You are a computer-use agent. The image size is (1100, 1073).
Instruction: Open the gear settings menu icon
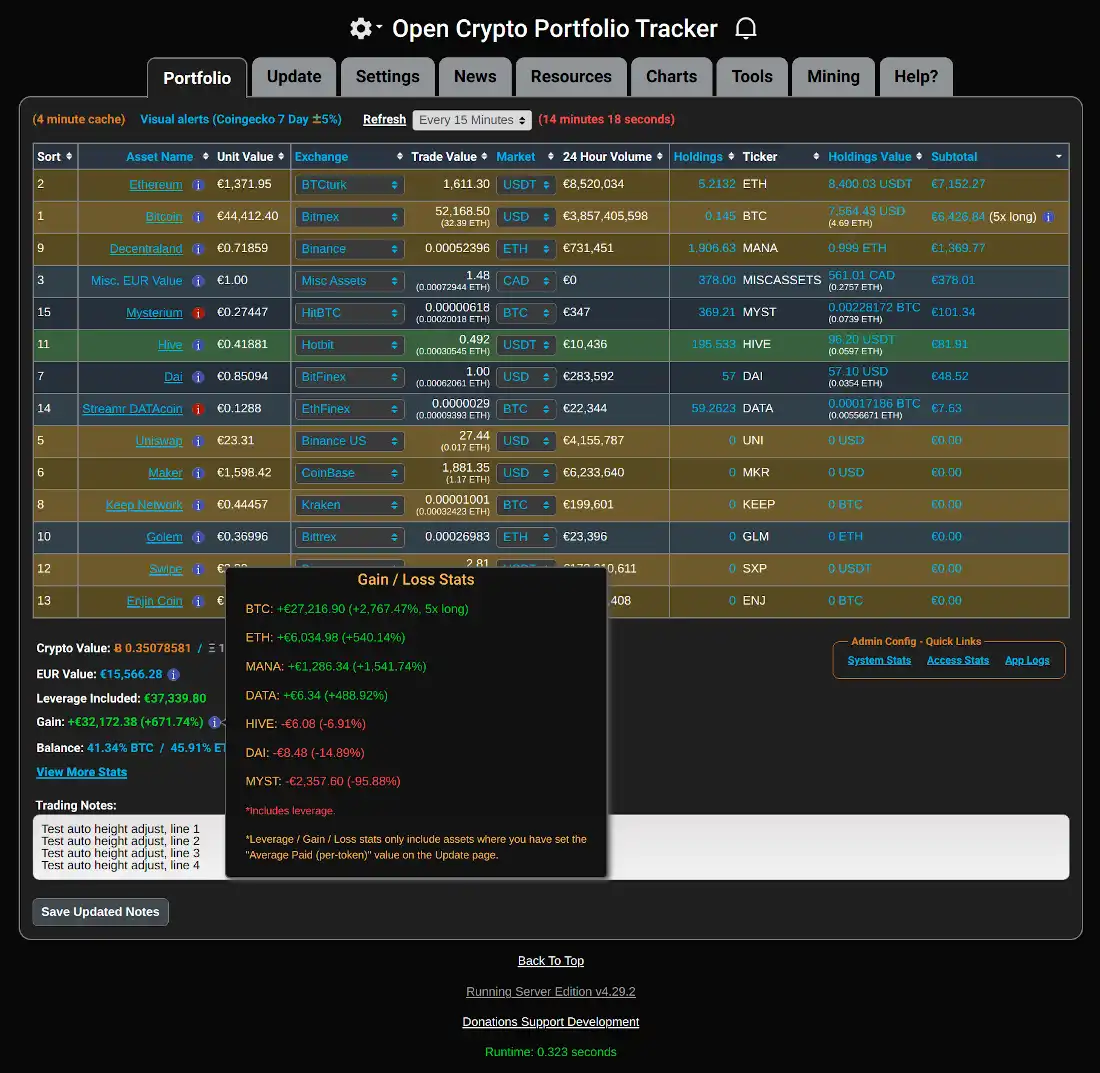(361, 29)
